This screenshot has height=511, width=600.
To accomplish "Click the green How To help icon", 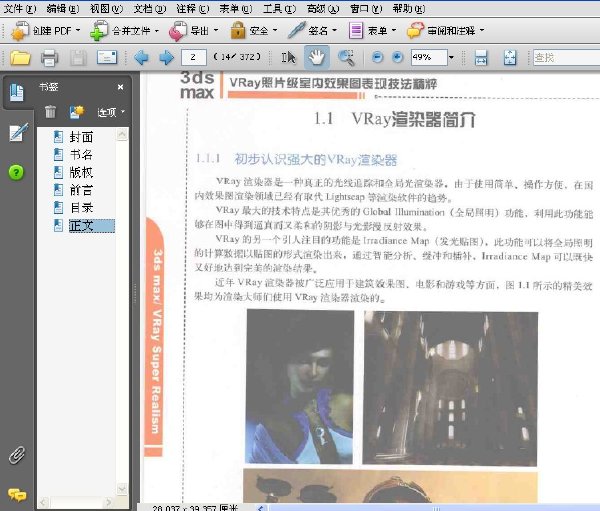I will pyautogui.click(x=16, y=173).
